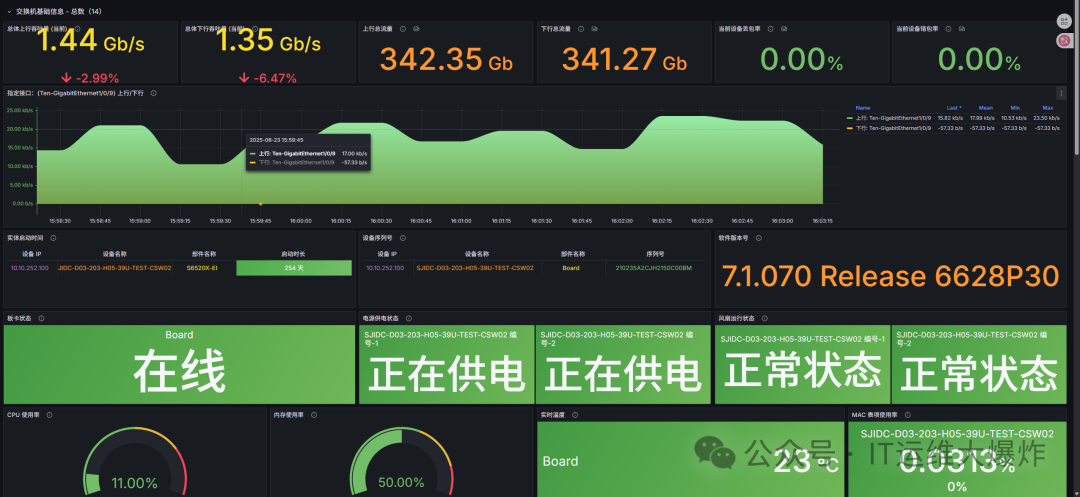
Task: Click 部件名称 header in 实体启动时间 table
Action: (x=204, y=254)
